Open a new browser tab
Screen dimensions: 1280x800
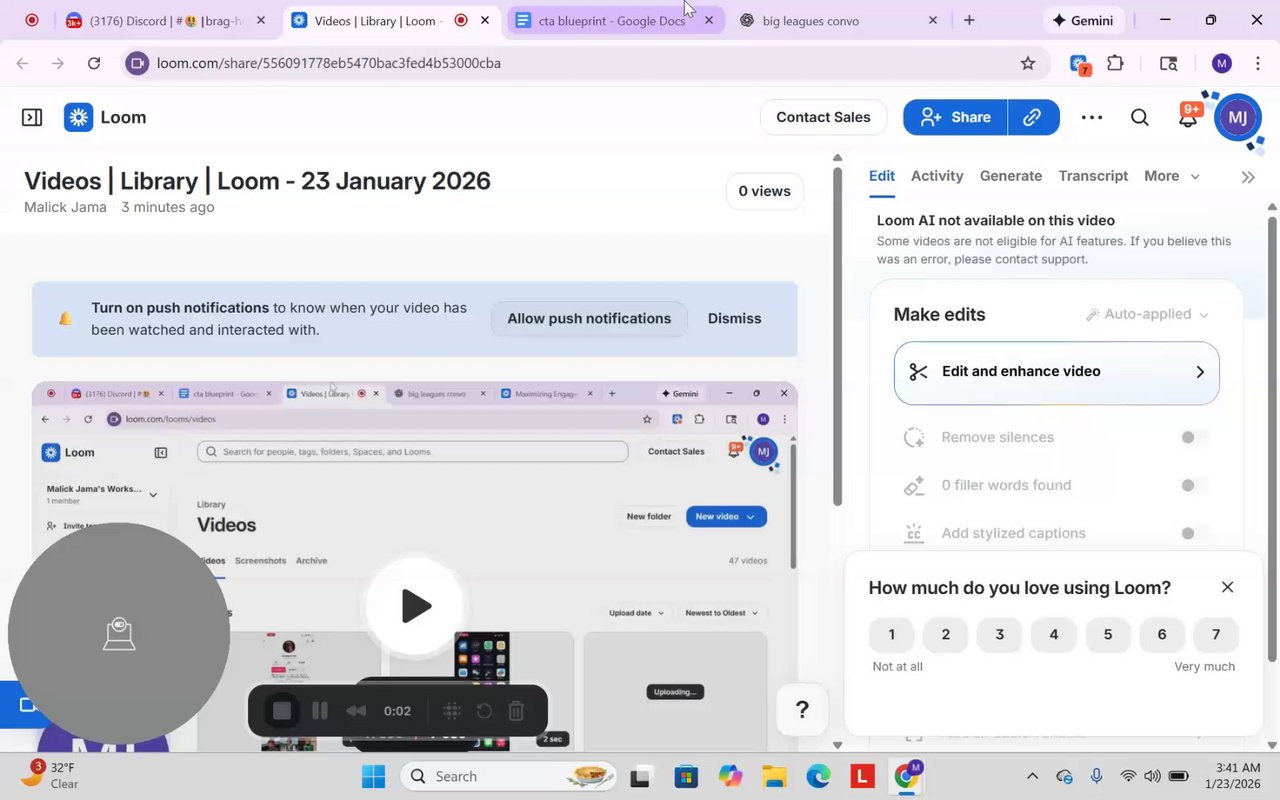969,20
